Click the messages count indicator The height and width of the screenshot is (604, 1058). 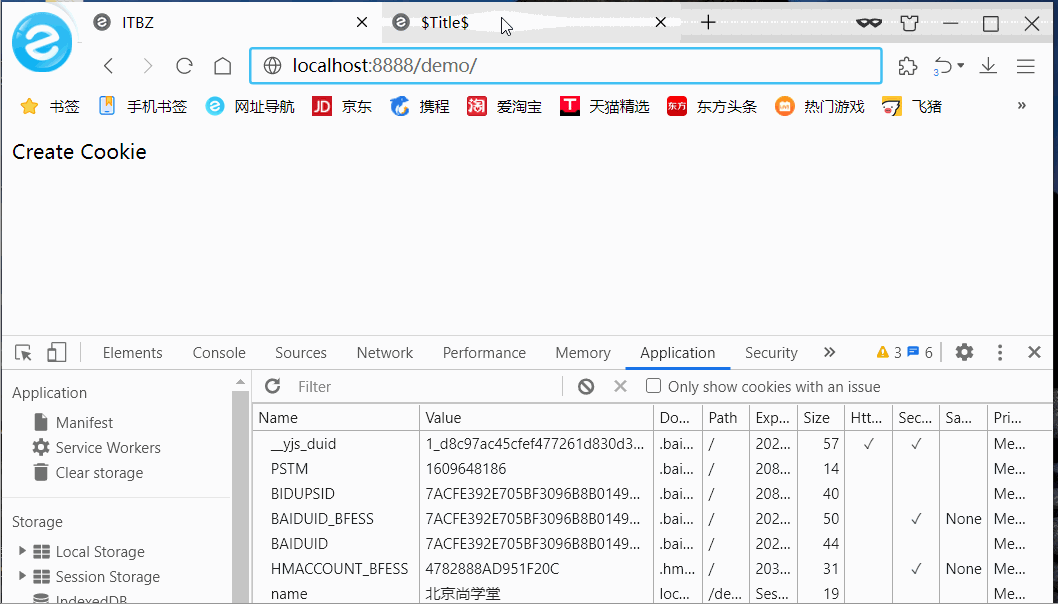click(920, 352)
